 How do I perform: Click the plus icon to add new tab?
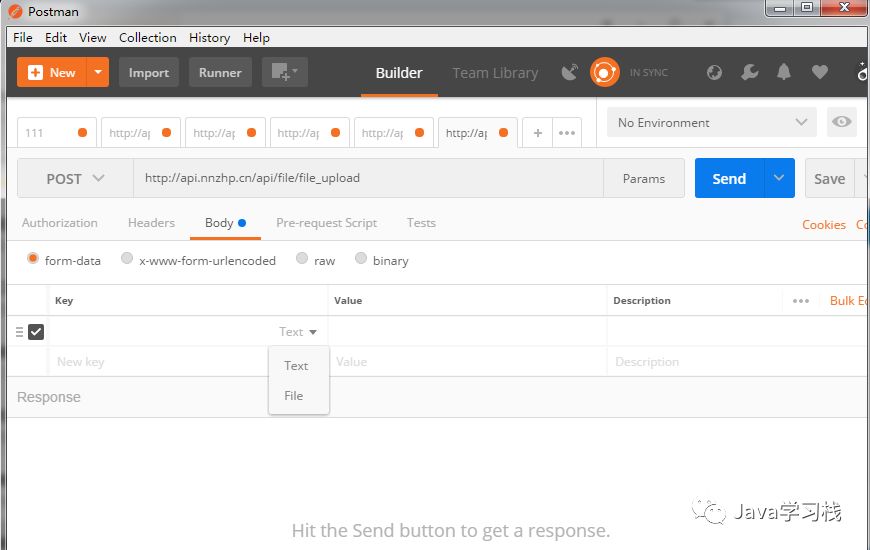click(538, 133)
